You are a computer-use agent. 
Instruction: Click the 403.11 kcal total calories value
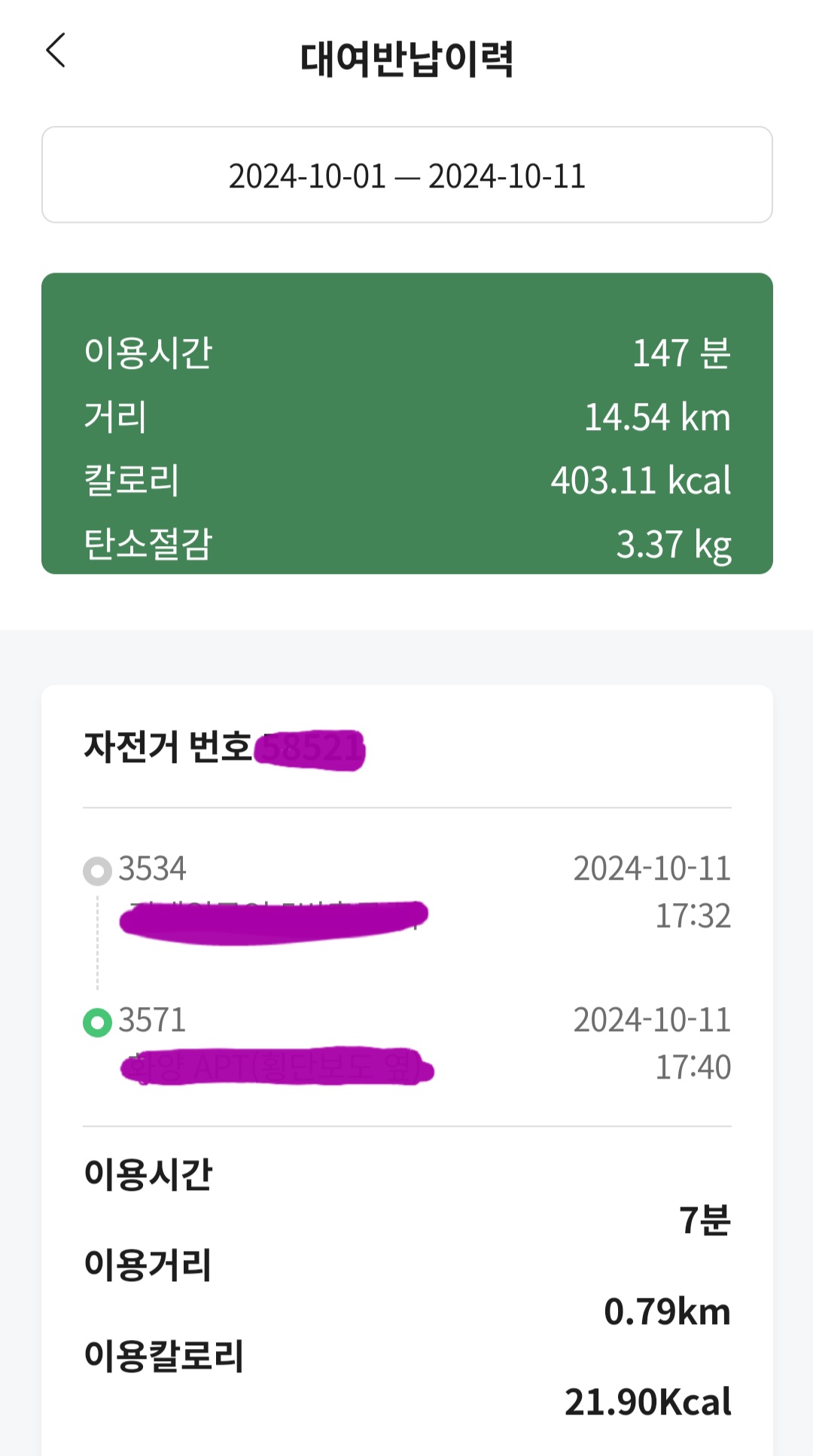640,481
